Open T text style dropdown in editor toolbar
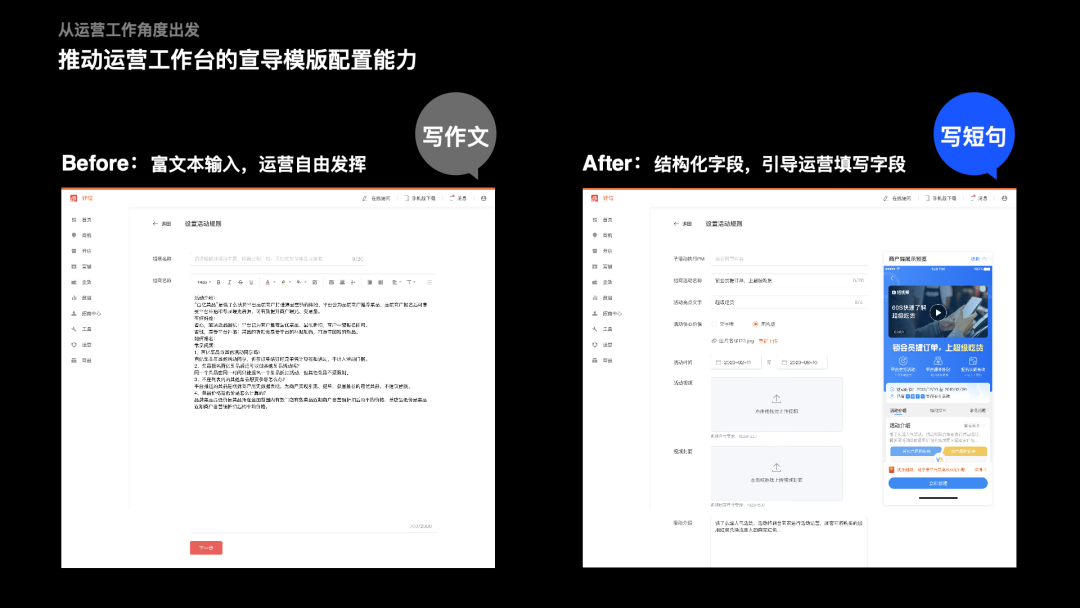Viewport: 1080px width, 608px height. pos(411,282)
